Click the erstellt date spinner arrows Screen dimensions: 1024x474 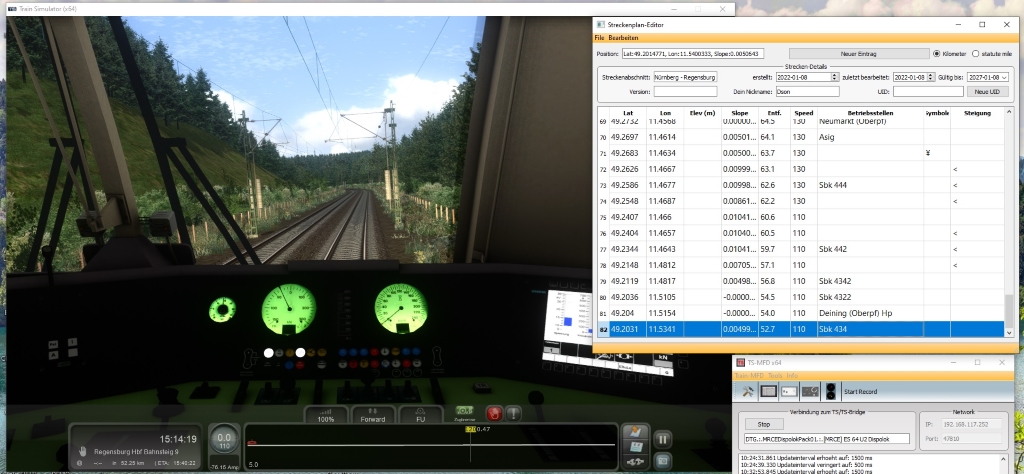pos(835,77)
